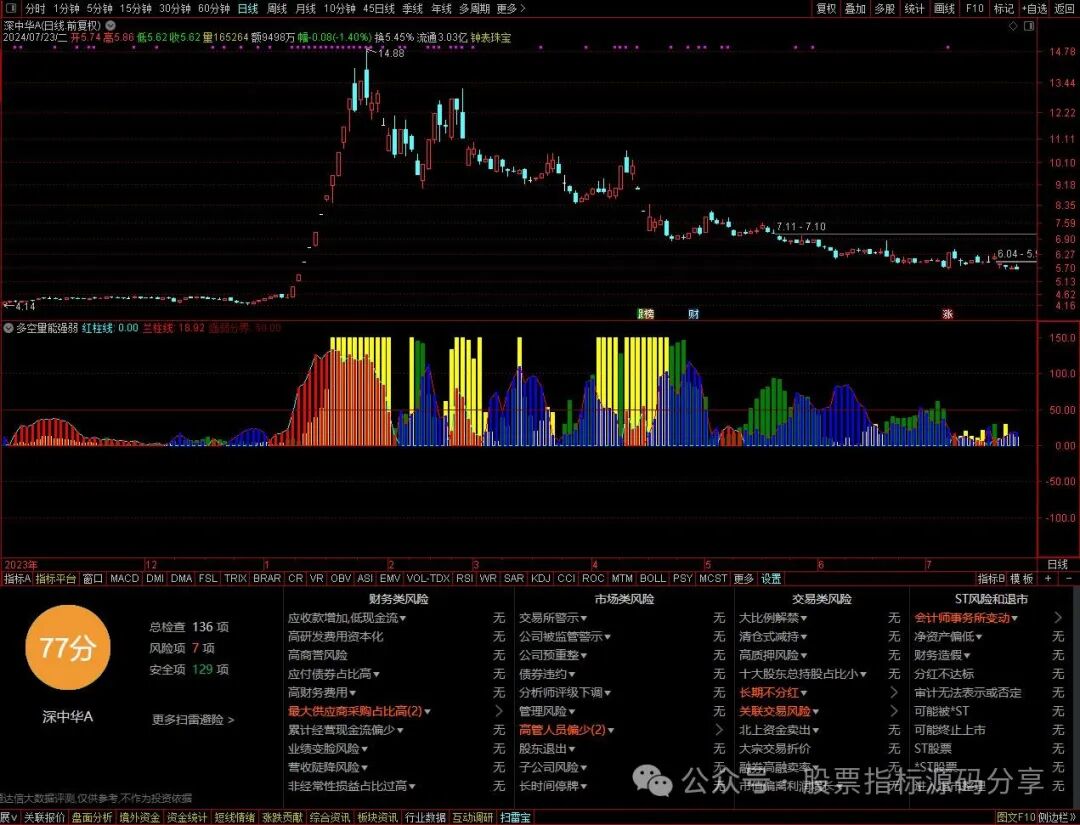Open the 扫雷宝 bottom tab
This screenshot has width=1080, height=825.
(x=516, y=817)
